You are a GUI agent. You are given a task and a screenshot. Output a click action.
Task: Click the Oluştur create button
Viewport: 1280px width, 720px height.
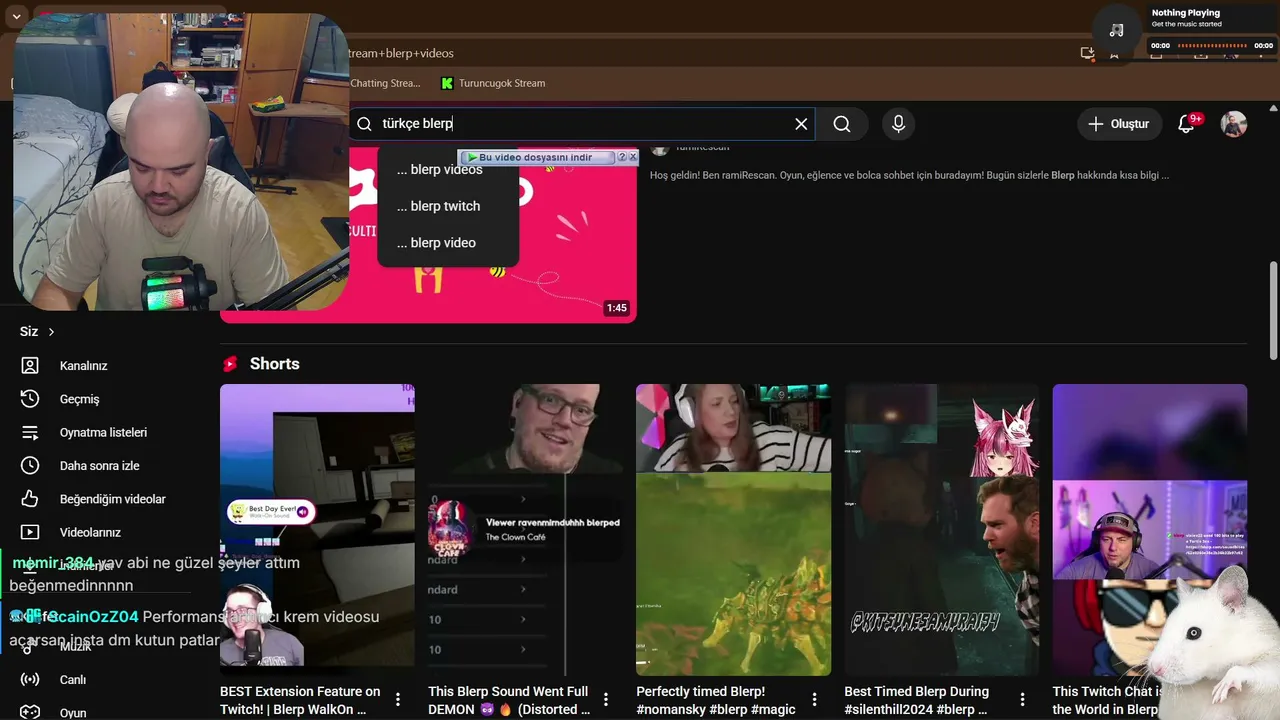(1120, 124)
